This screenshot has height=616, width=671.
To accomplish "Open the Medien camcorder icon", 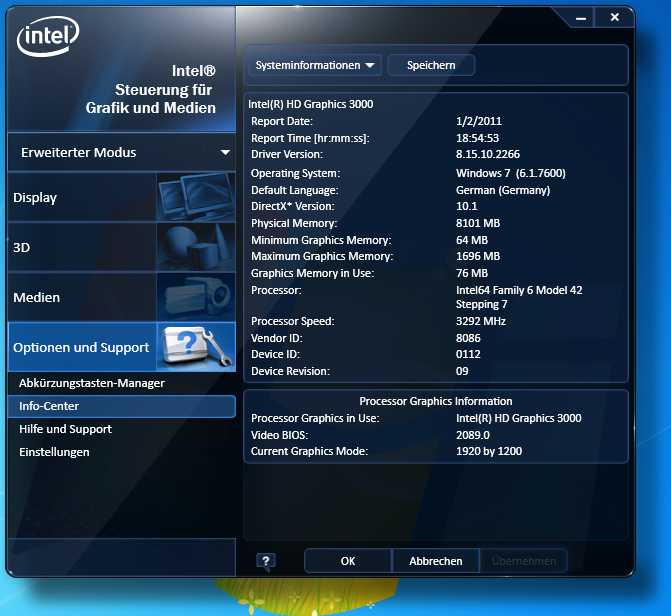I will tap(195, 297).
